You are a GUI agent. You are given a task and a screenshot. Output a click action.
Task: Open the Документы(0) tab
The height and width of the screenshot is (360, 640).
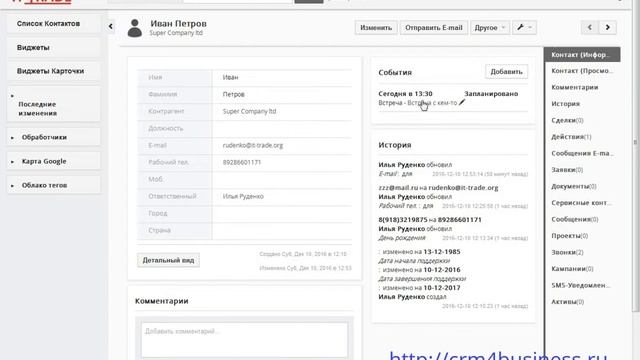coord(574,186)
